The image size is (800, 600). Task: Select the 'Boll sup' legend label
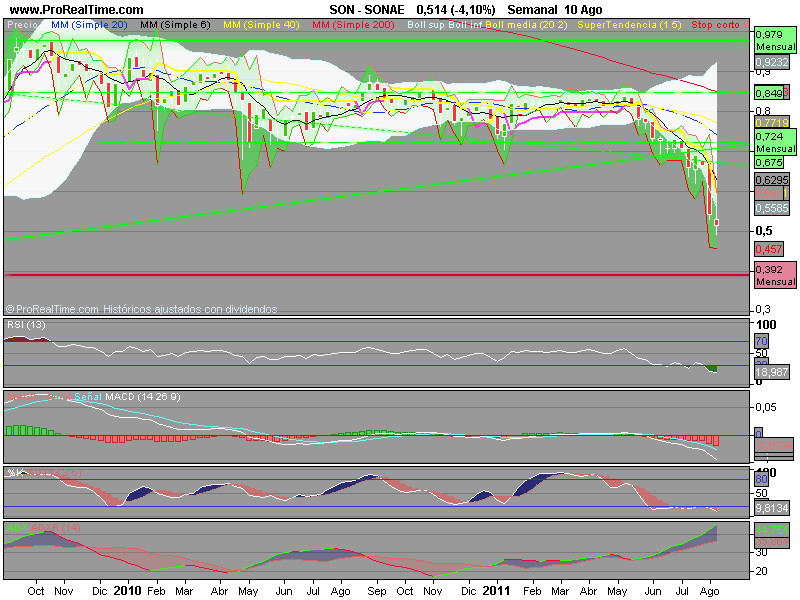[426, 24]
